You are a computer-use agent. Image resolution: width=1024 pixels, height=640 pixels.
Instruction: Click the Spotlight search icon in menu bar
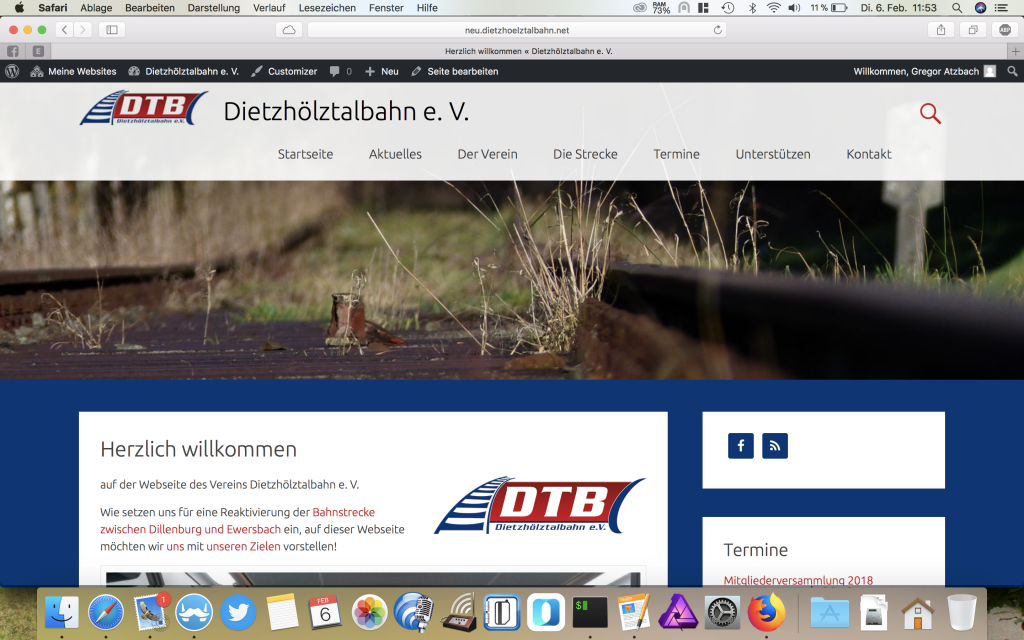pyautogui.click(x=957, y=8)
